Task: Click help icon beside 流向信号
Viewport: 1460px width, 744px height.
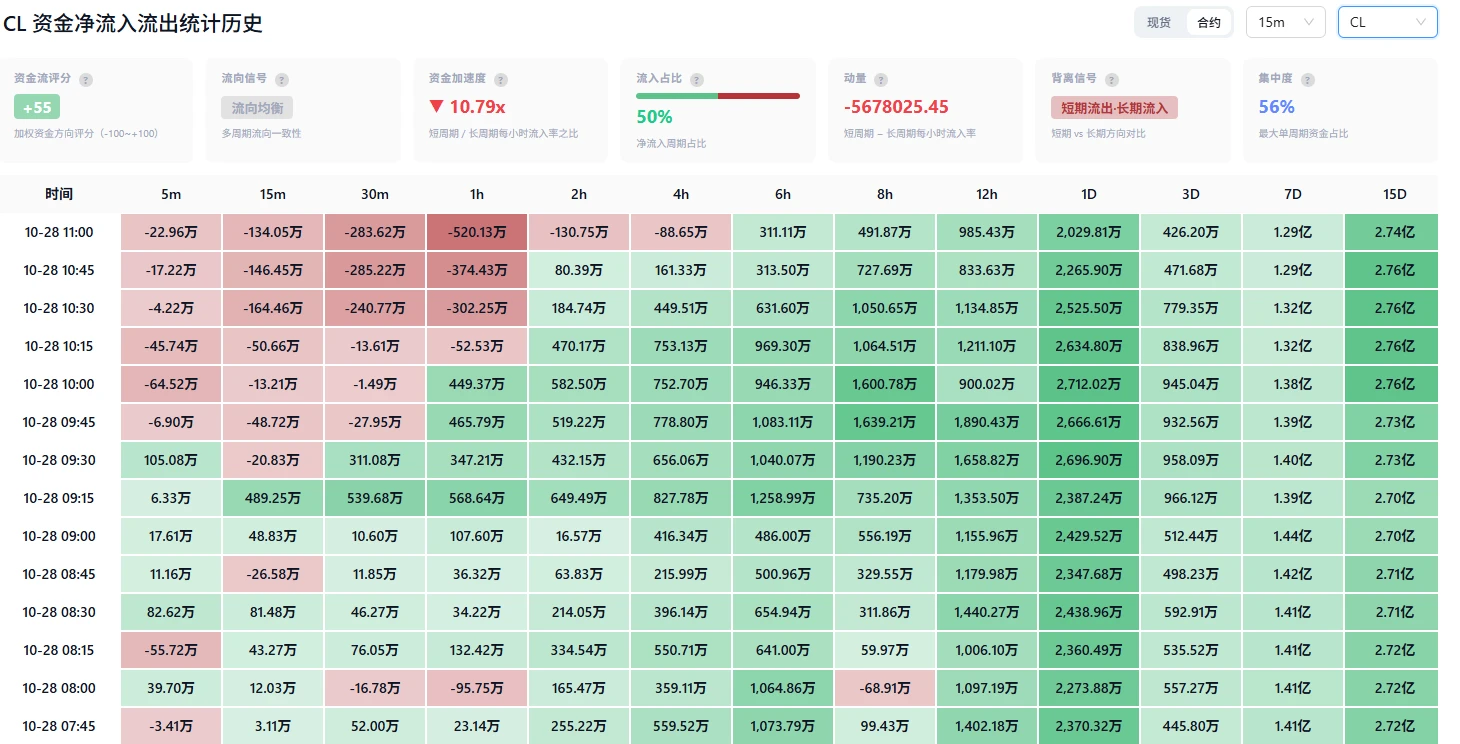Action: point(282,79)
